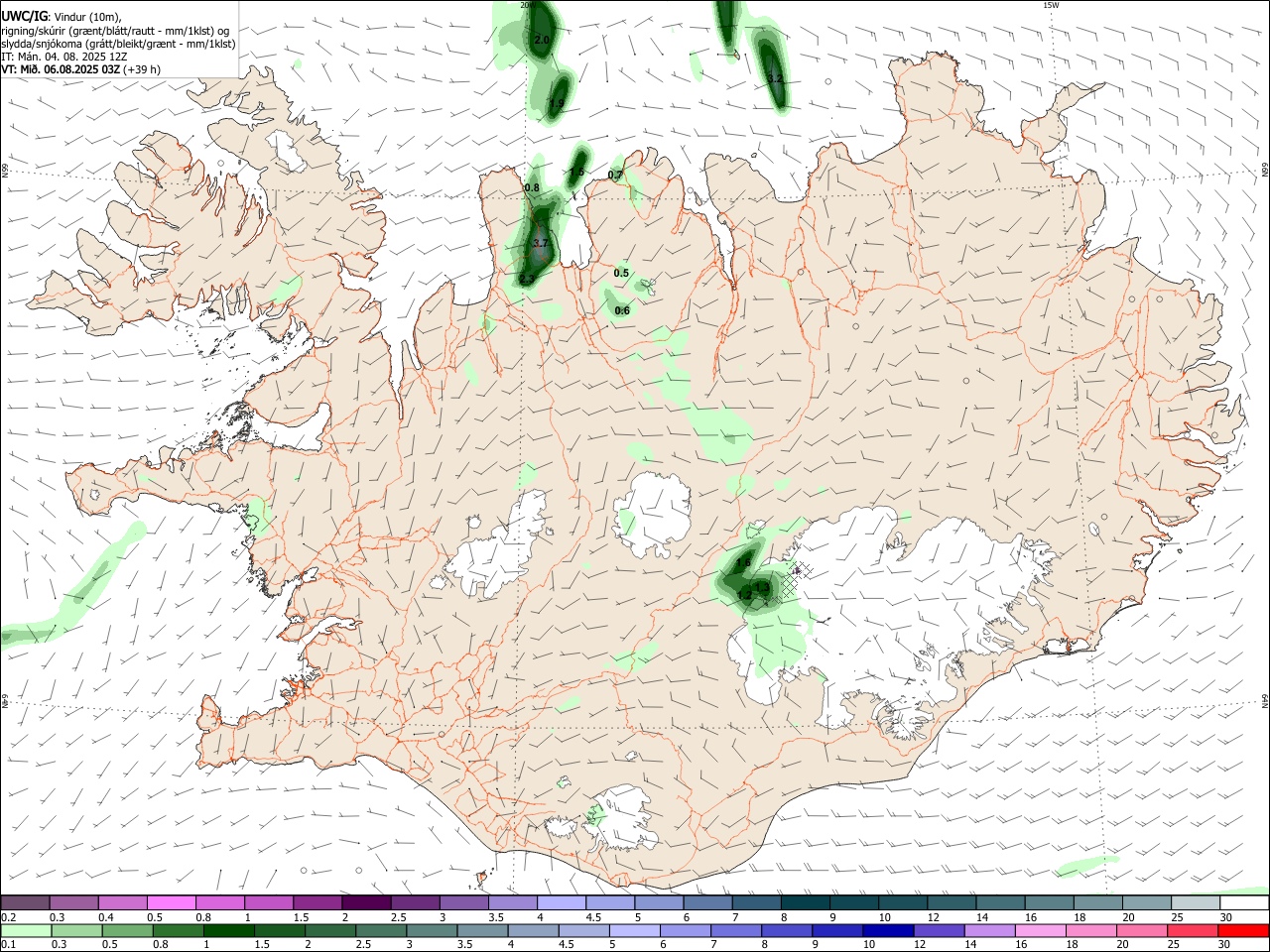The height and width of the screenshot is (952, 1270).
Task: Click the "3.2" precipitation value on the map
Action: point(776,77)
